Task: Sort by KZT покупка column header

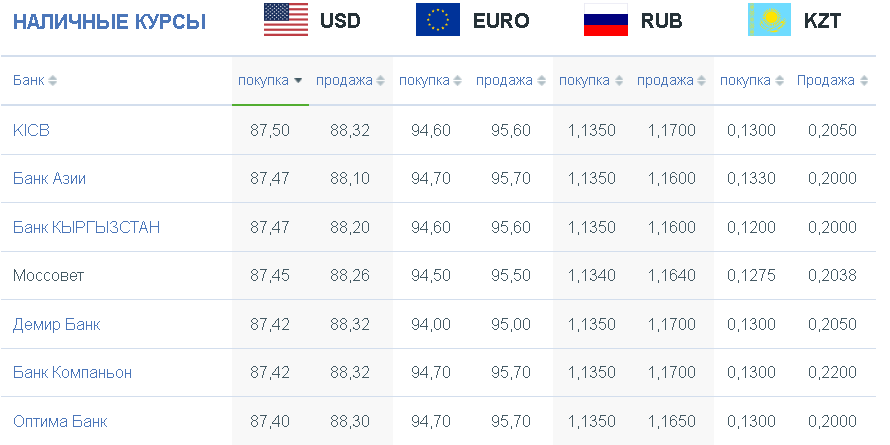Action: (752, 81)
